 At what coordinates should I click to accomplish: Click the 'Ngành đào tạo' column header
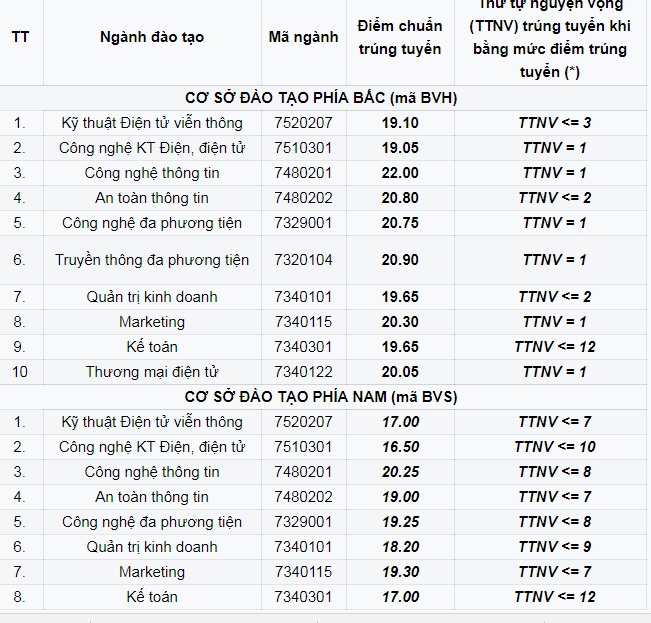pyautogui.click(x=152, y=37)
